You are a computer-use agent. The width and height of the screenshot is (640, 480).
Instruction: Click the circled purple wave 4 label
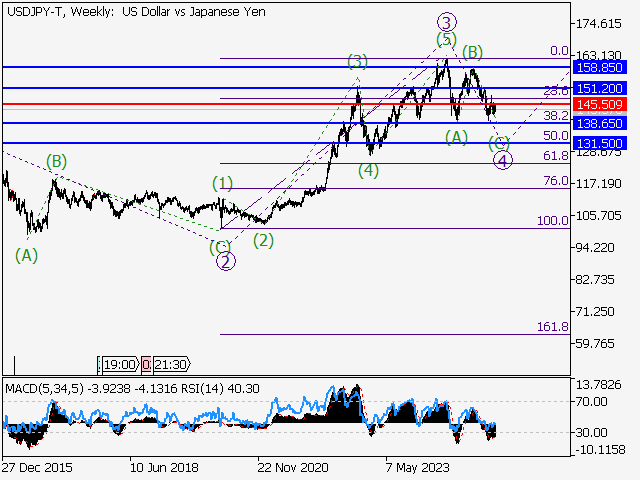click(x=503, y=160)
